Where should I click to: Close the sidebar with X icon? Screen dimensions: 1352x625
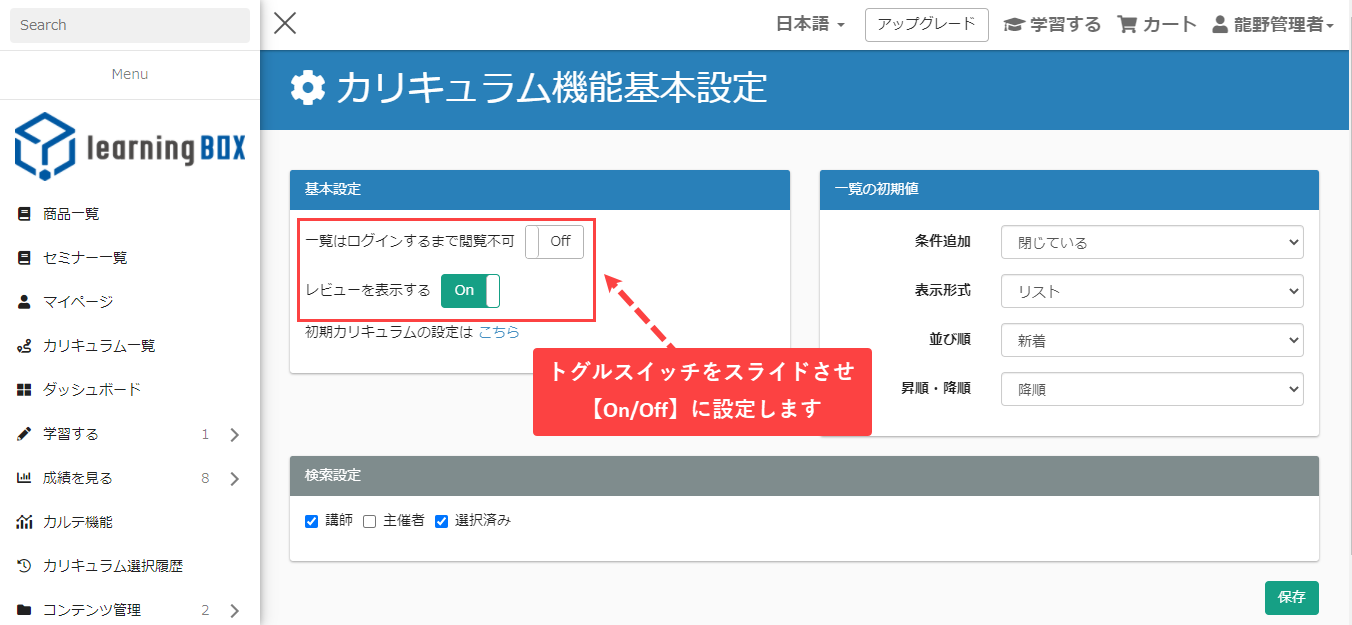[285, 24]
